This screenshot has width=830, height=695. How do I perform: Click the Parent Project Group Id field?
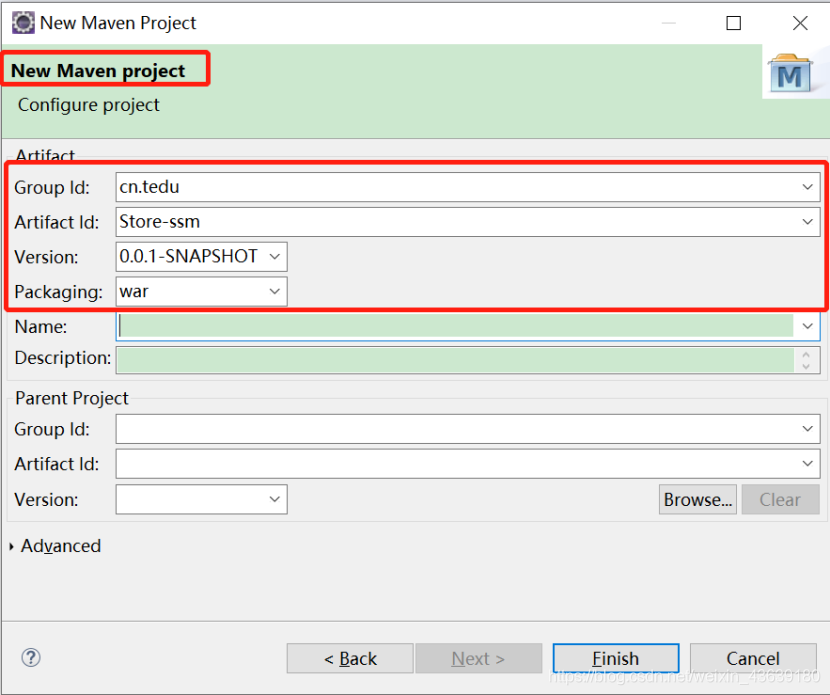(x=468, y=429)
